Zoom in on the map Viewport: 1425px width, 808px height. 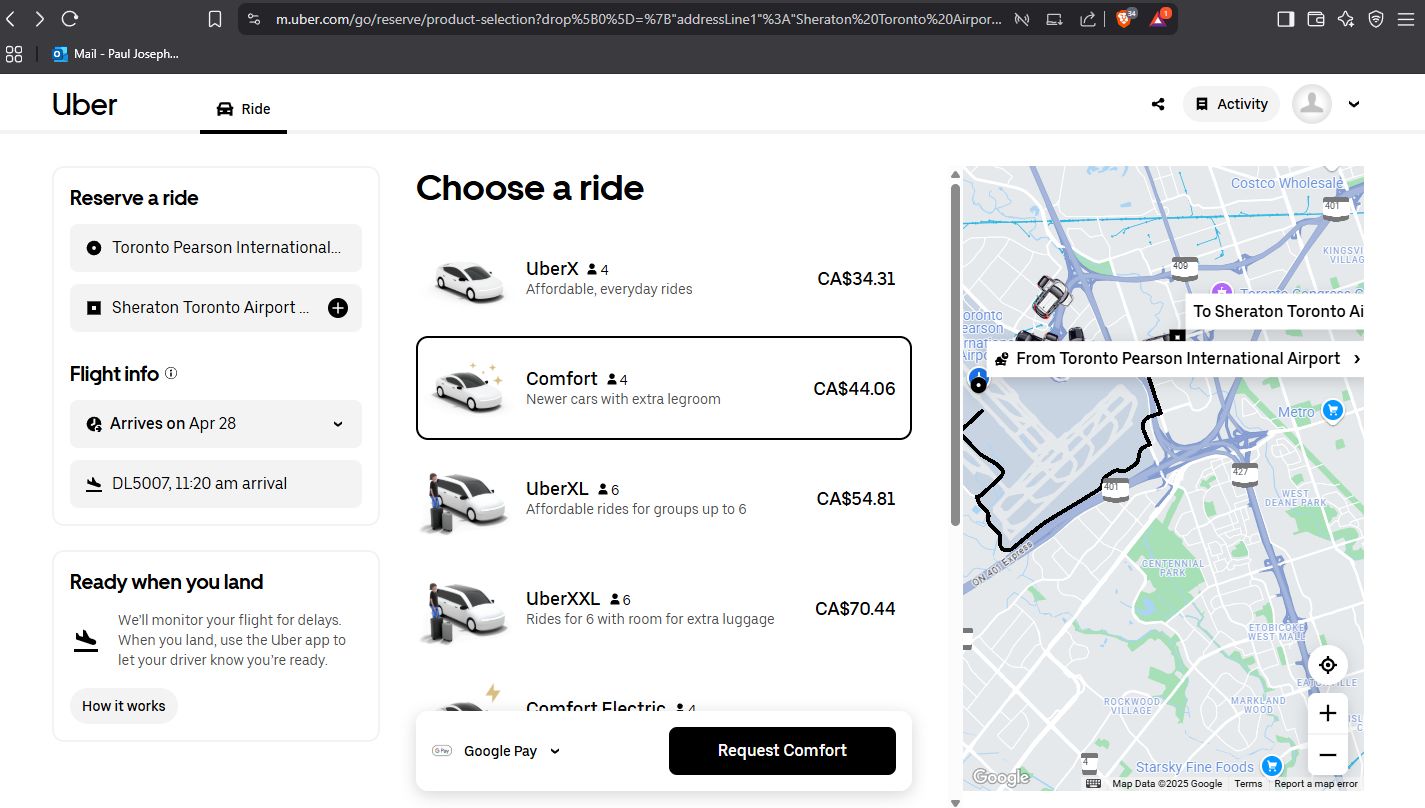pyautogui.click(x=1327, y=713)
